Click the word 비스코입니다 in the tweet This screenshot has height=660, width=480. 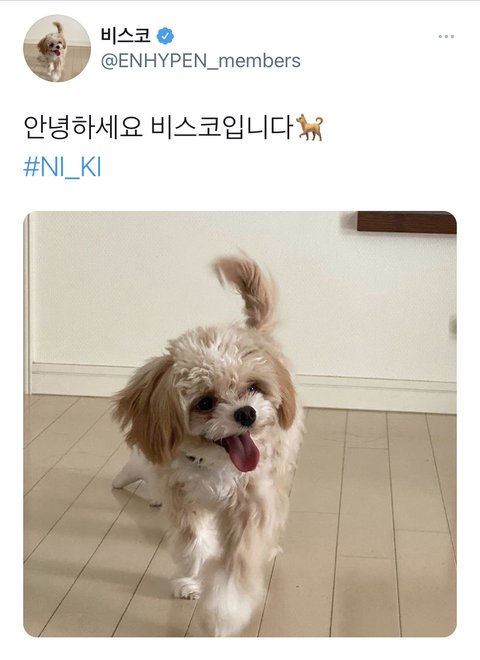tap(222, 127)
